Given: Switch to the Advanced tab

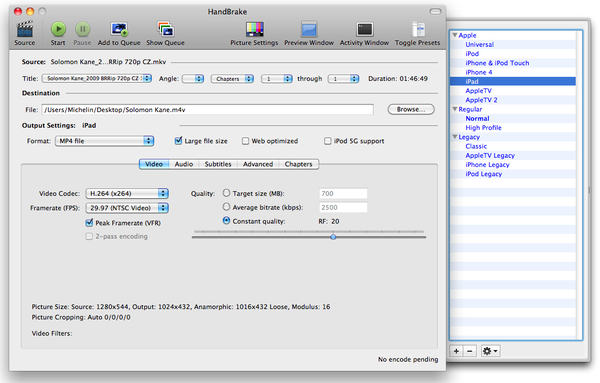Looking at the screenshot, I should click(x=258, y=164).
